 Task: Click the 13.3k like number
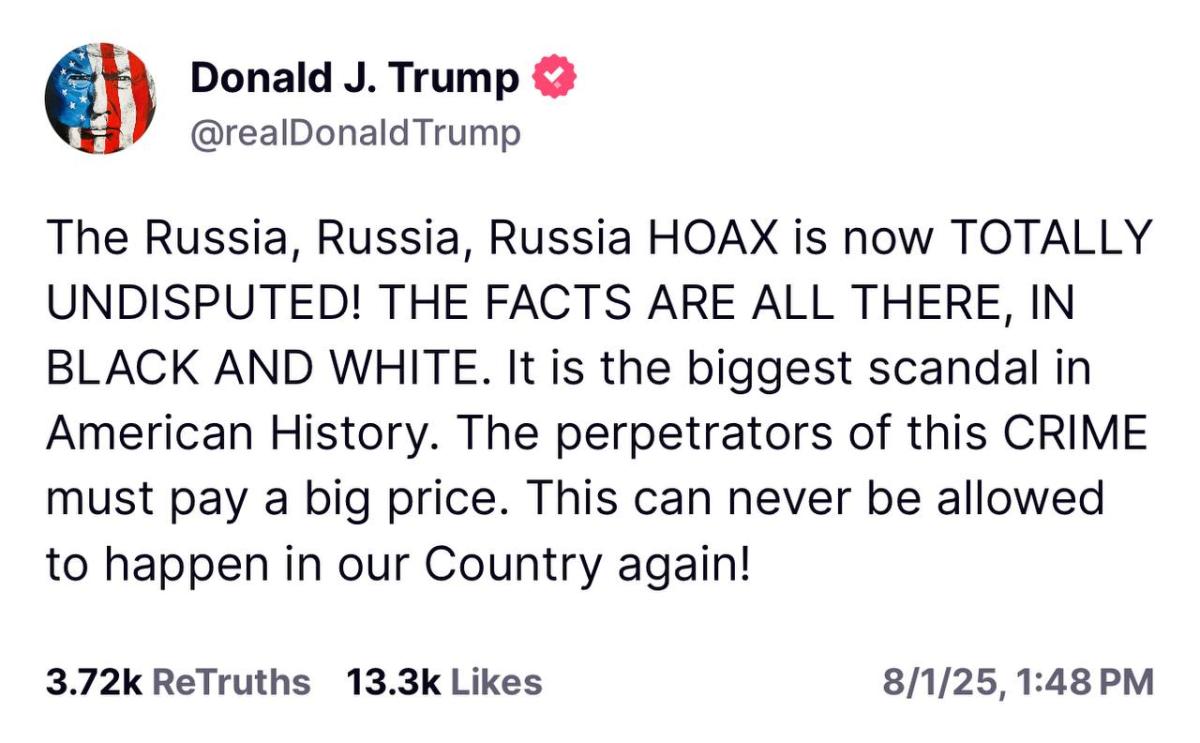(x=393, y=682)
